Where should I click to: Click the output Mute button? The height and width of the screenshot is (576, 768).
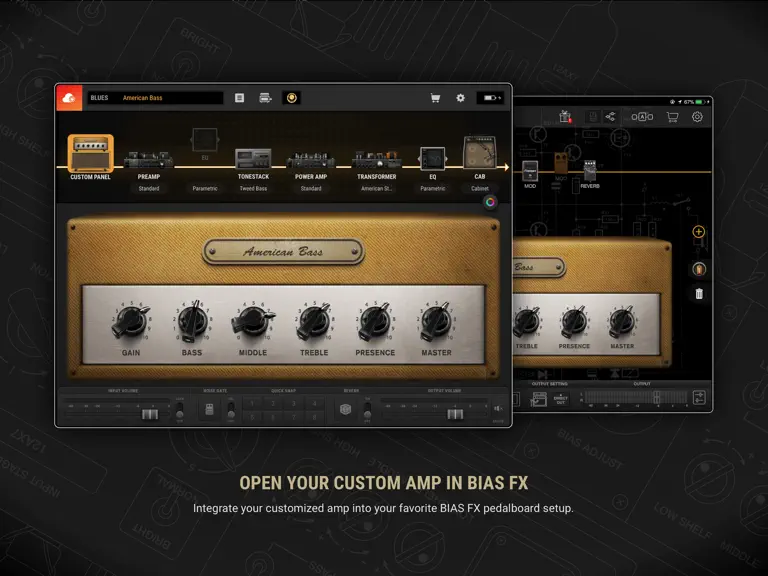498,408
